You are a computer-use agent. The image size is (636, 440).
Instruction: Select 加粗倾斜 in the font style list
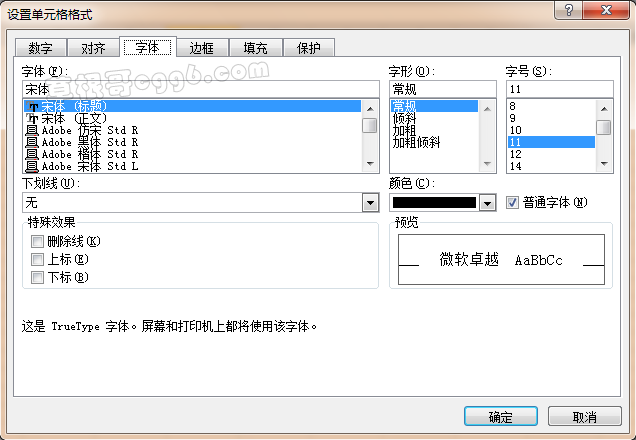click(x=416, y=142)
